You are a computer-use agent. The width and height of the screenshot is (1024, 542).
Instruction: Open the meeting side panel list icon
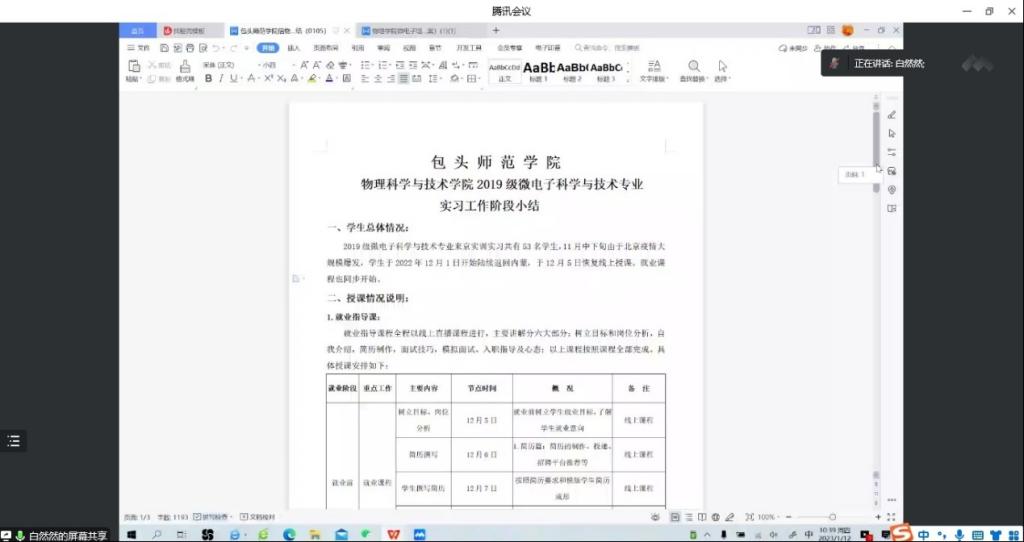[x=13, y=441]
